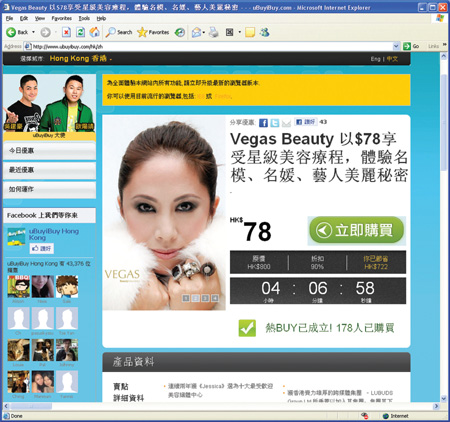Open 今日優惠 sidebar menu item
Viewport: 450px width, 422px height.
click(x=49, y=151)
